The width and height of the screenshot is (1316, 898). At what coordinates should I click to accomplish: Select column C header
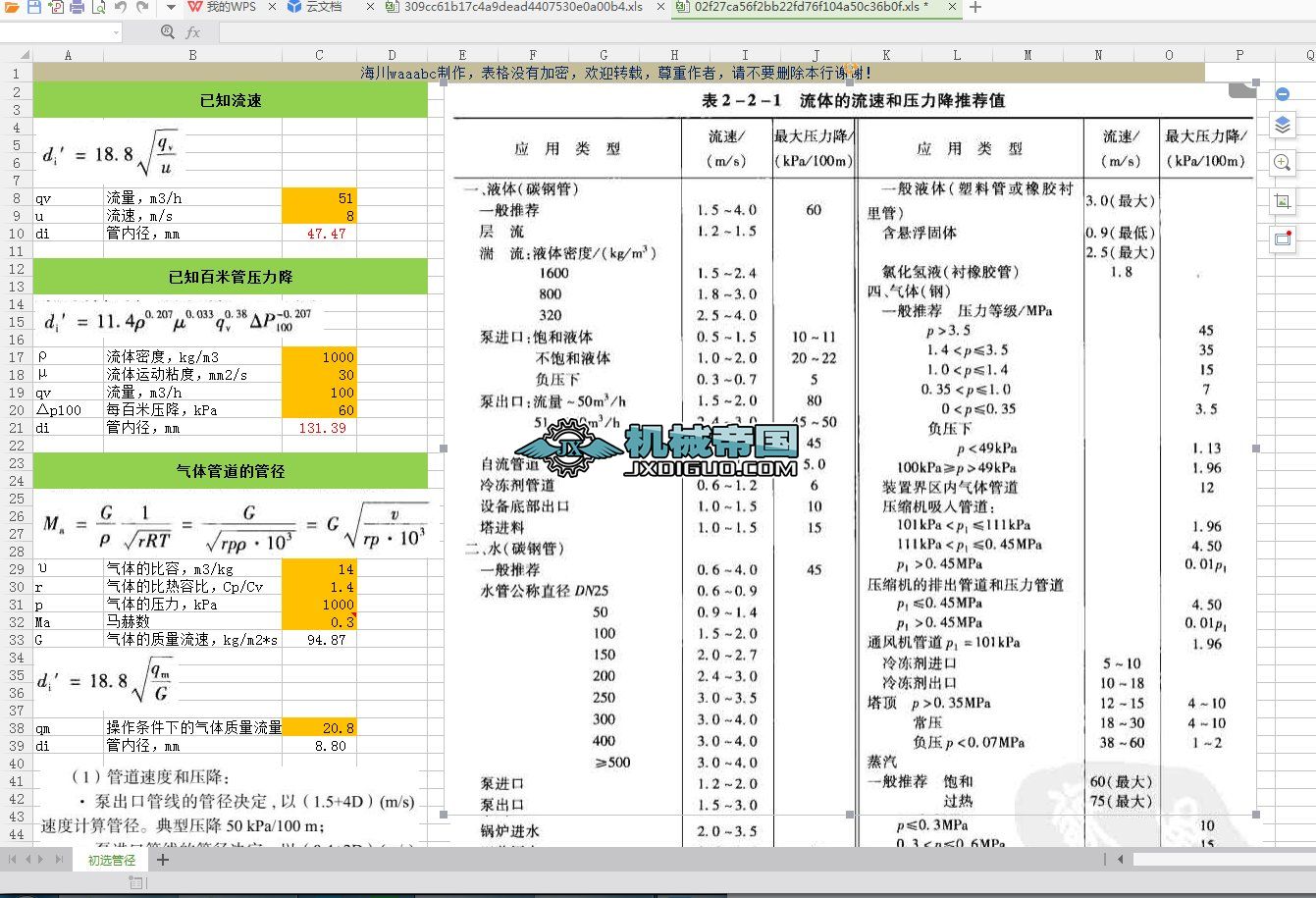[319, 56]
